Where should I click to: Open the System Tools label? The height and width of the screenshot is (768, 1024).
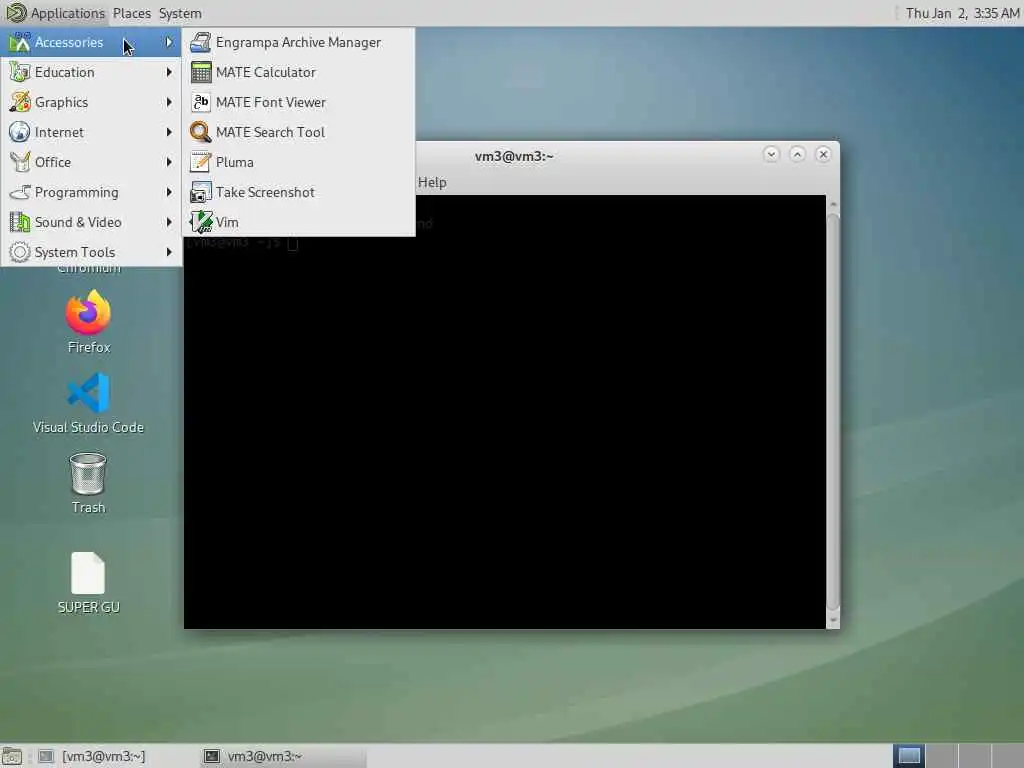(75, 253)
